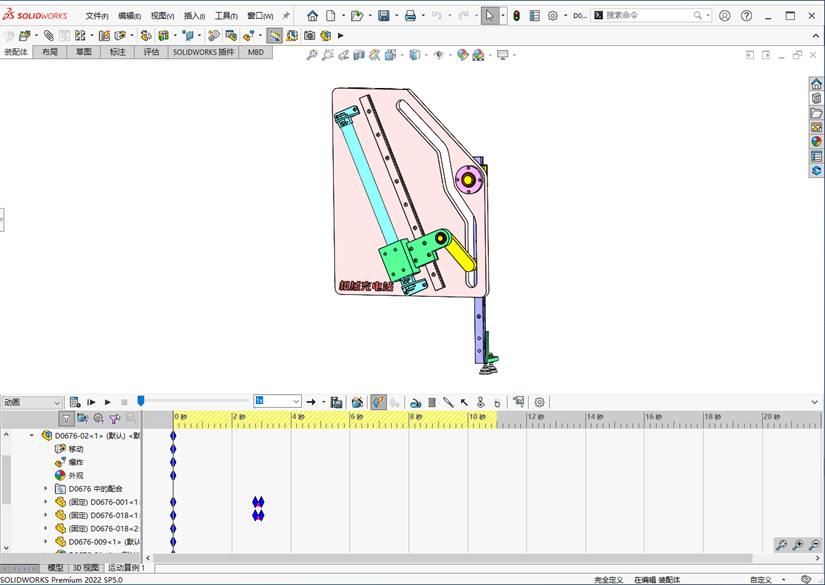Play the animation from start
825x585 pixels.
[91, 402]
